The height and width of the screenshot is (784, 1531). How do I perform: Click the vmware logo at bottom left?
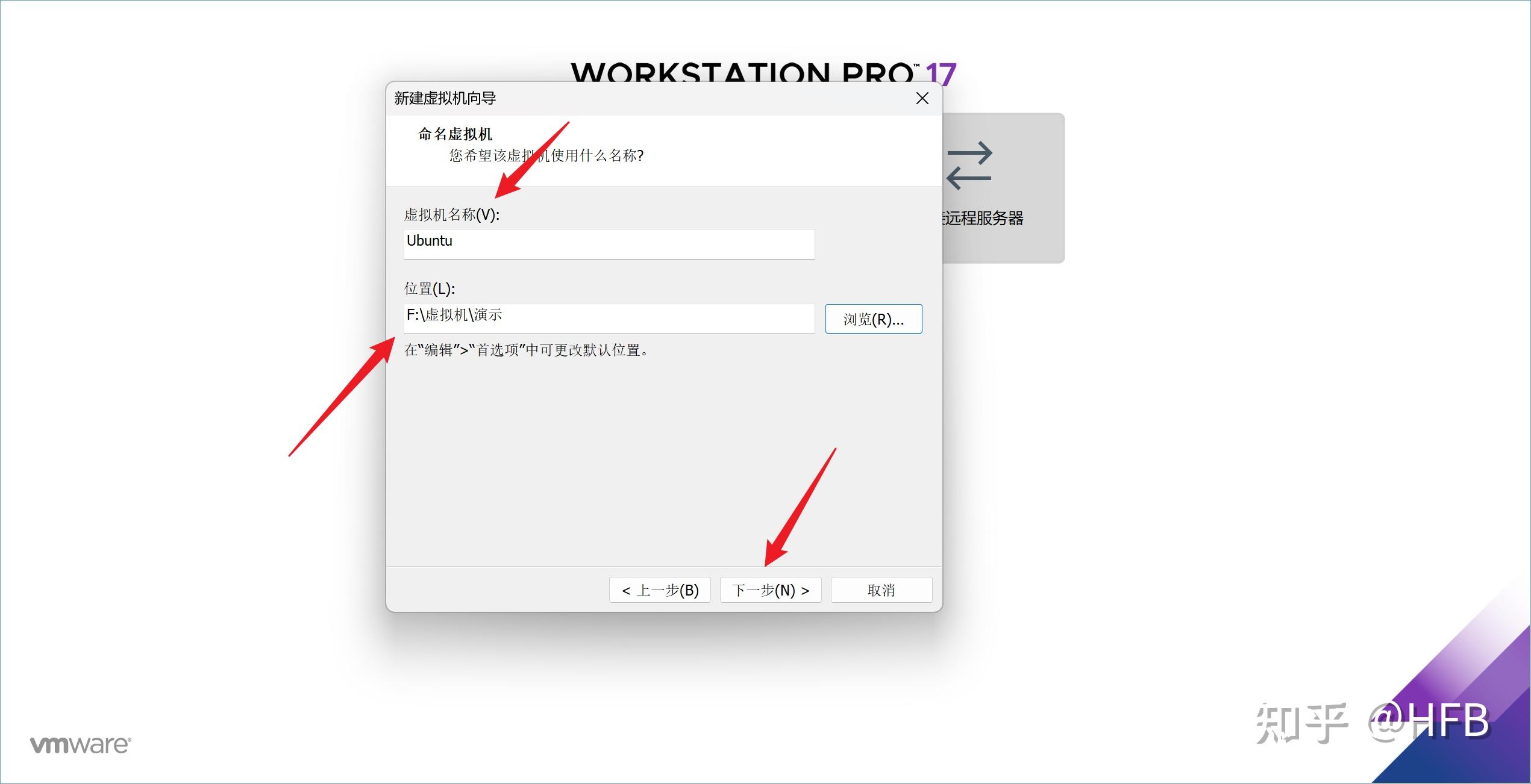[x=81, y=745]
